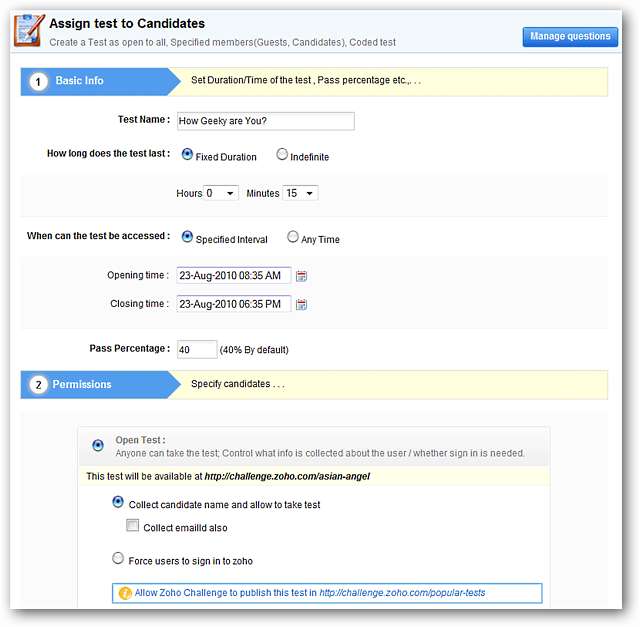Choose the Indefinite duration option
This screenshot has width=640, height=627.
point(282,155)
